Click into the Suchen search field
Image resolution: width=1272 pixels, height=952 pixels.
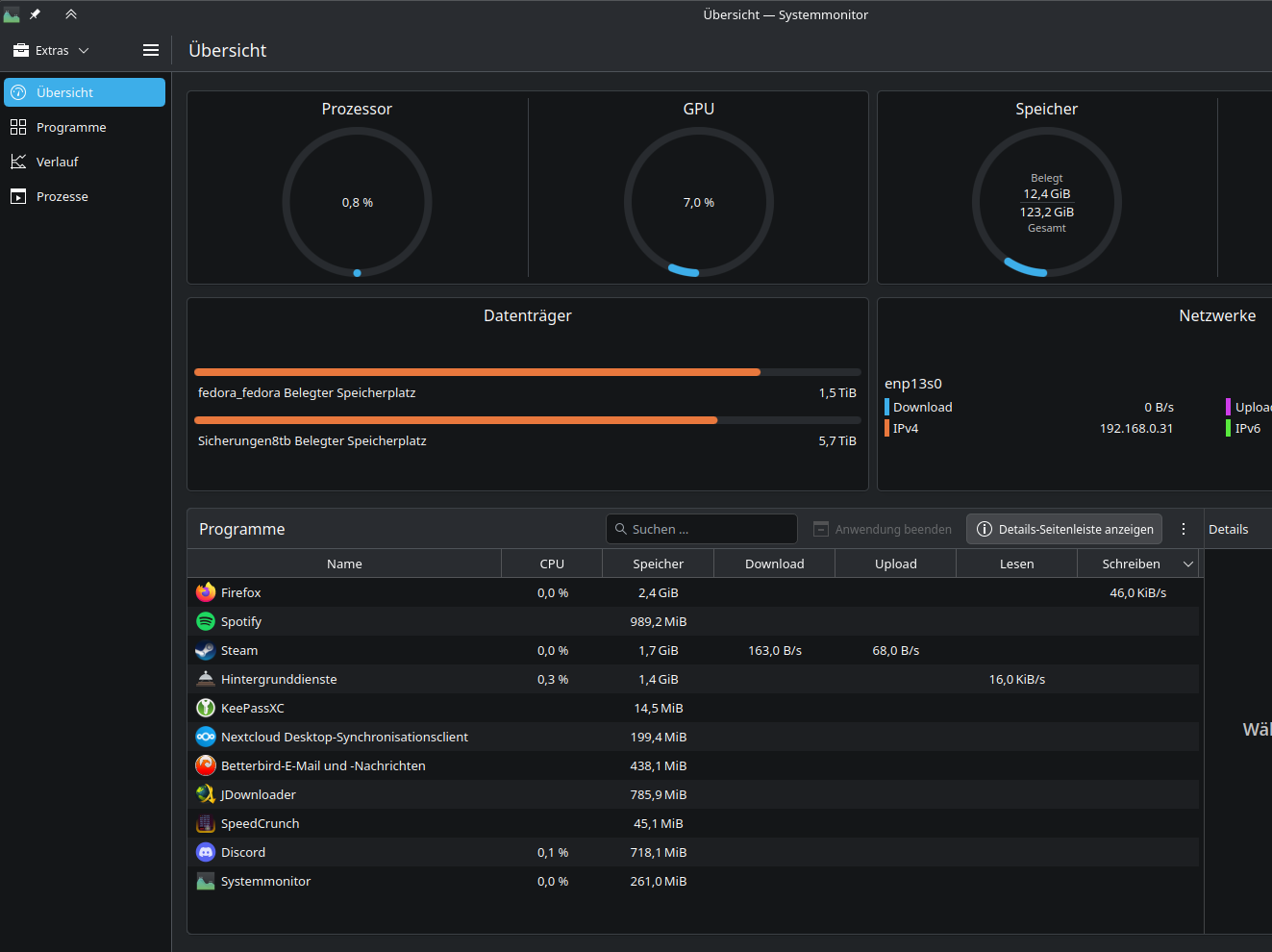coord(702,529)
